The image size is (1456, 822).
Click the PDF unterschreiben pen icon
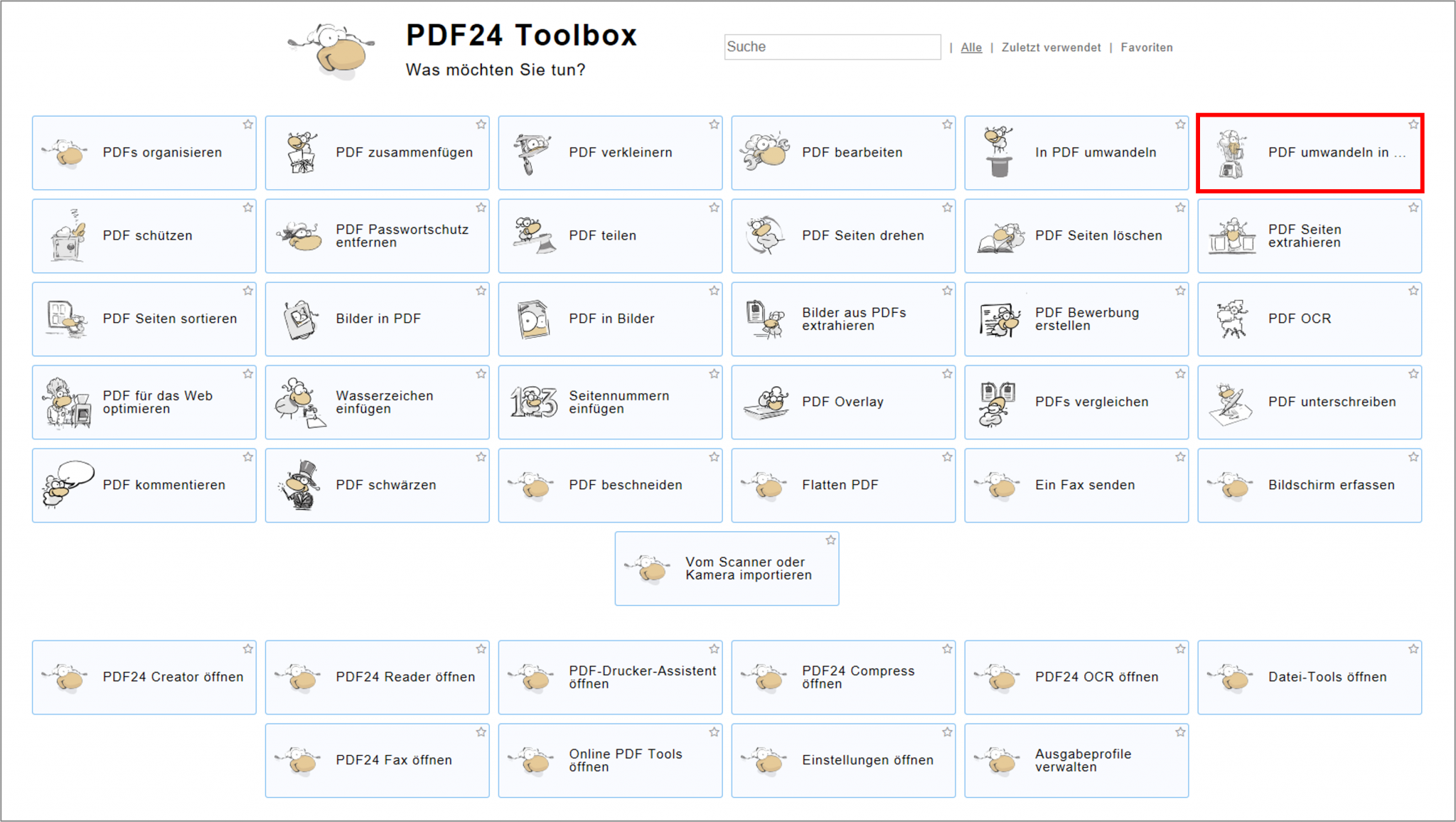tap(1231, 403)
